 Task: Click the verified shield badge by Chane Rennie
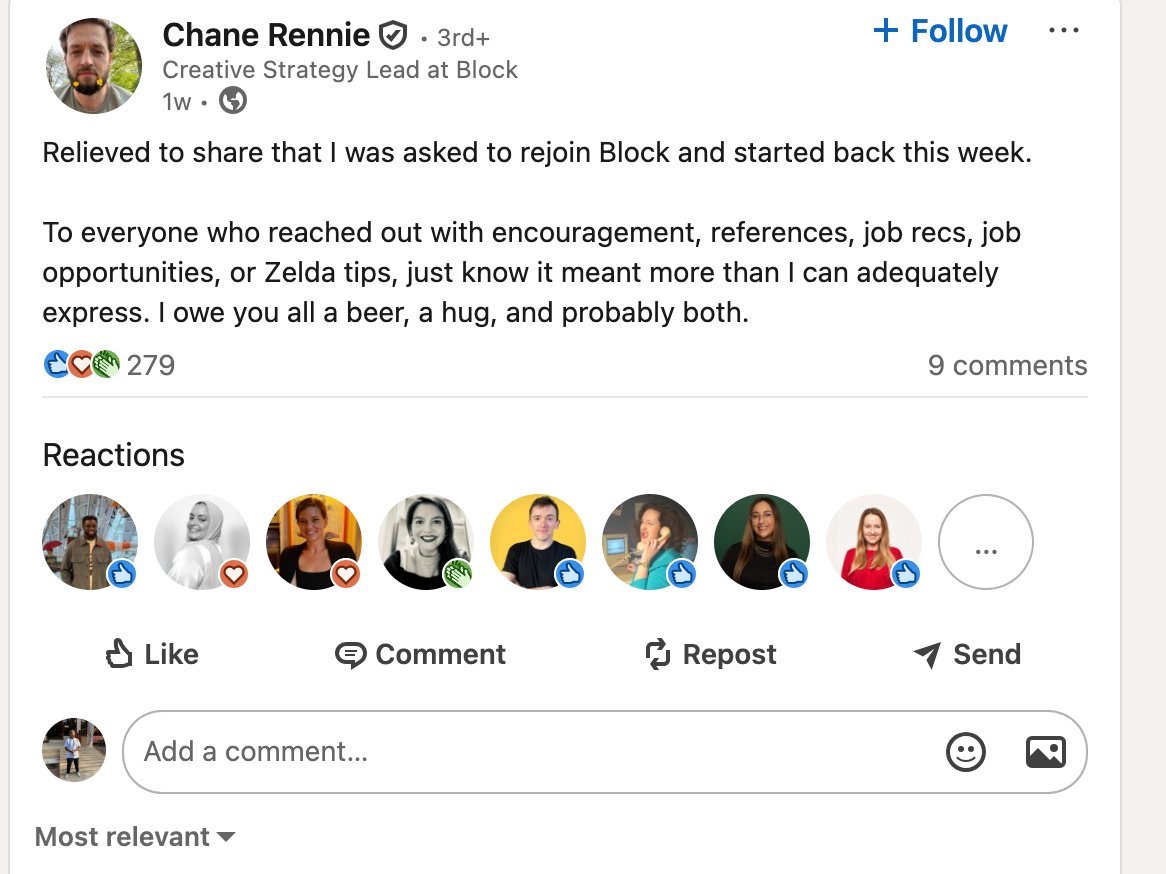point(392,36)
